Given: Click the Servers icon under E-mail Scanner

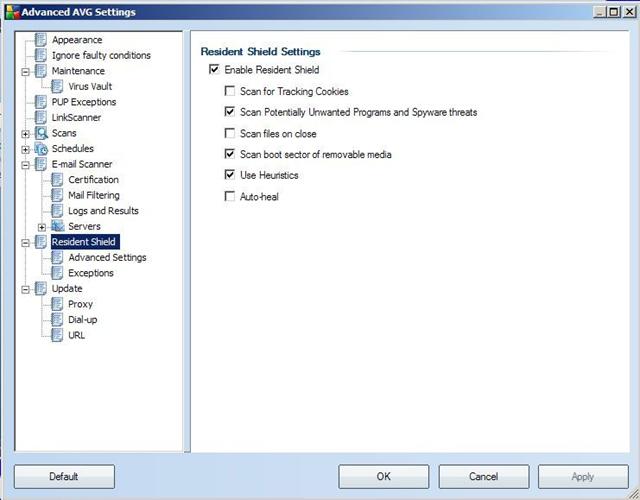Looking at the screenshot, I should 58,227.
